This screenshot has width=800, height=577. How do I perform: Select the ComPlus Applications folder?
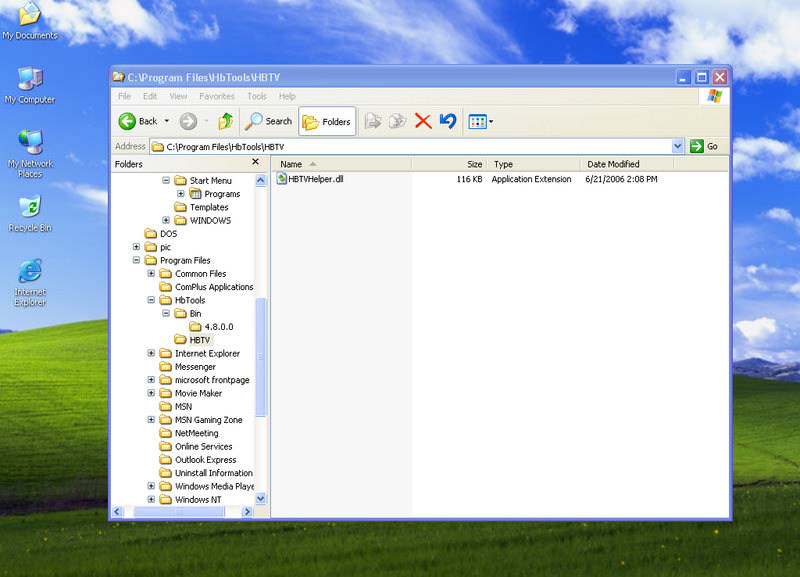pyautogui.click(x=214, y=287)
